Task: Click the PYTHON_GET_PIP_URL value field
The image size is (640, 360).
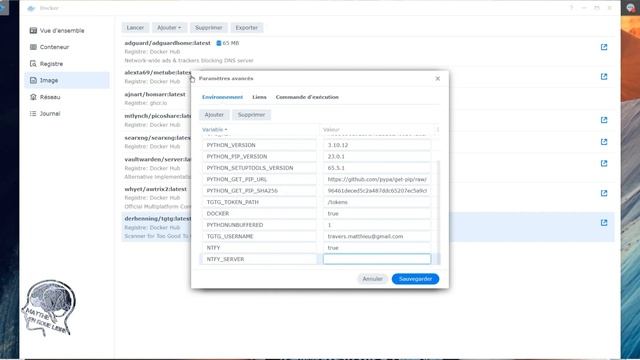Action: coord(377,179)
